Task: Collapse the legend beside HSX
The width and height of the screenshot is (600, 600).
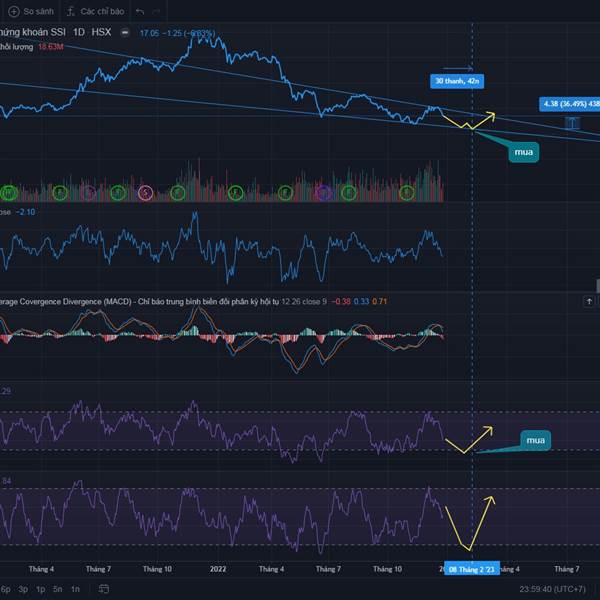Action: pyautogui.click(x=125, y=33)
